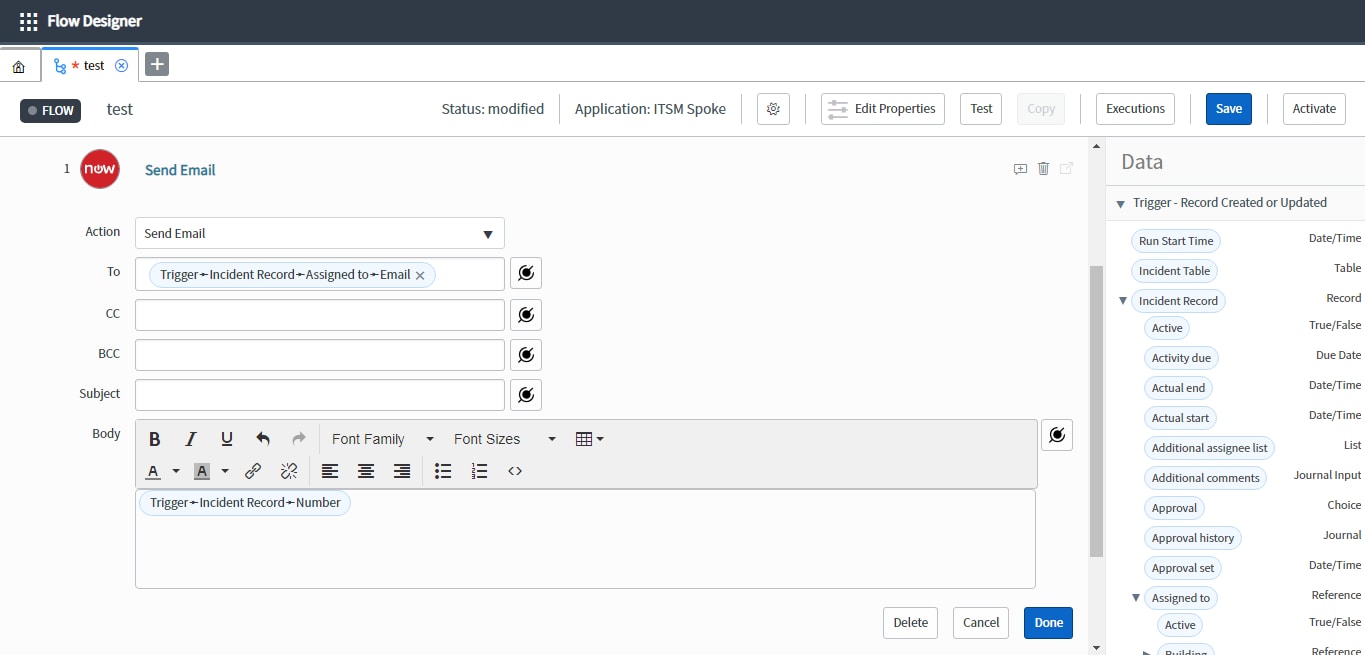Open background color picker arrow
This screenshot has width=1365, height=655.
coord(225,471)
